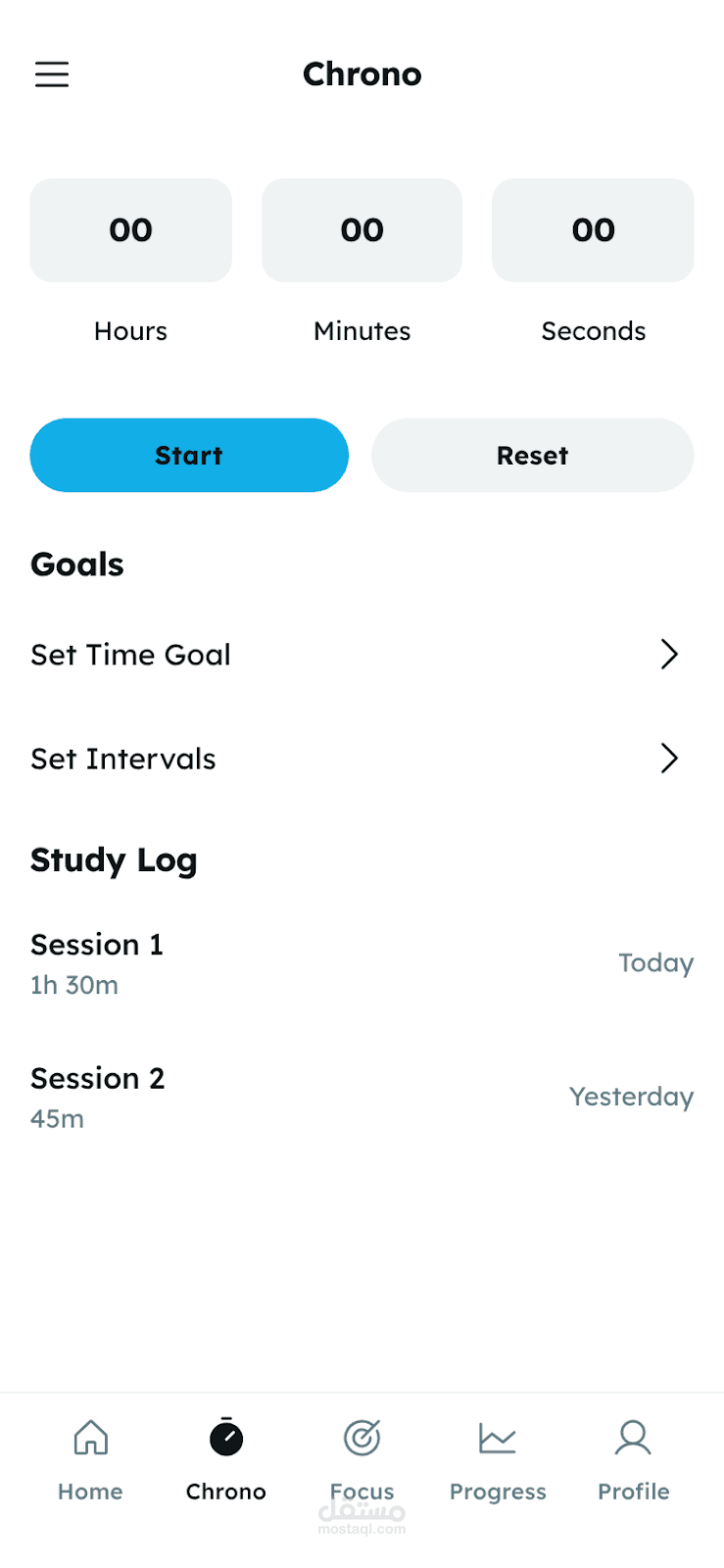Tap the Home house icon
The height and width of the screenshot is (1568, 724).
click(91, 1438)
